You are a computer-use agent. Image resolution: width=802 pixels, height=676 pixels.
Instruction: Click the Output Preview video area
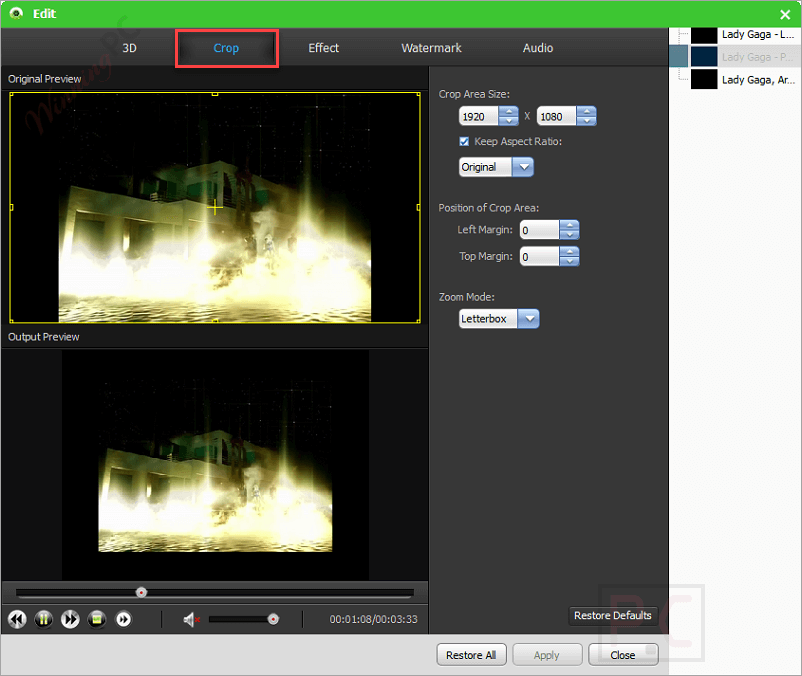(215, 465)
